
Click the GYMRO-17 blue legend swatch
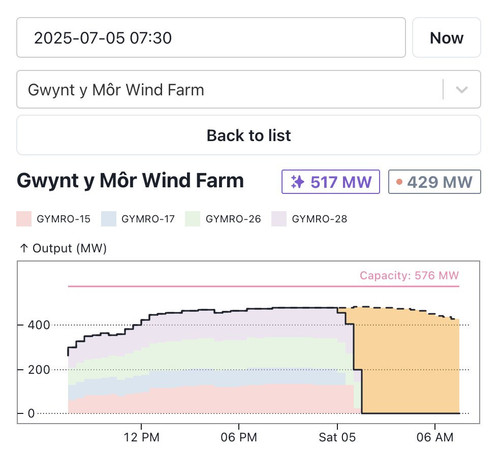point(109,219)
